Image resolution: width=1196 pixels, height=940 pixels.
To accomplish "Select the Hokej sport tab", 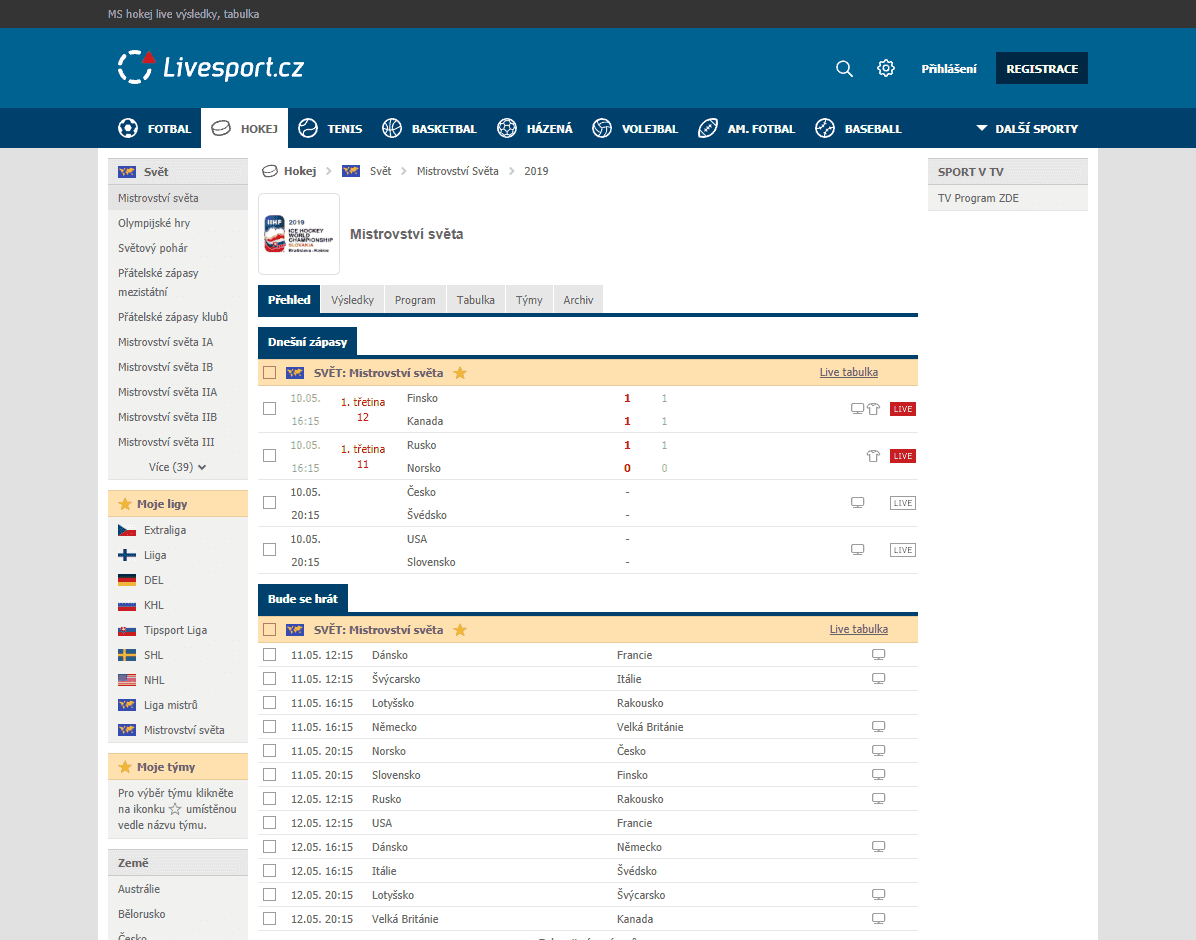I will 244,128.
